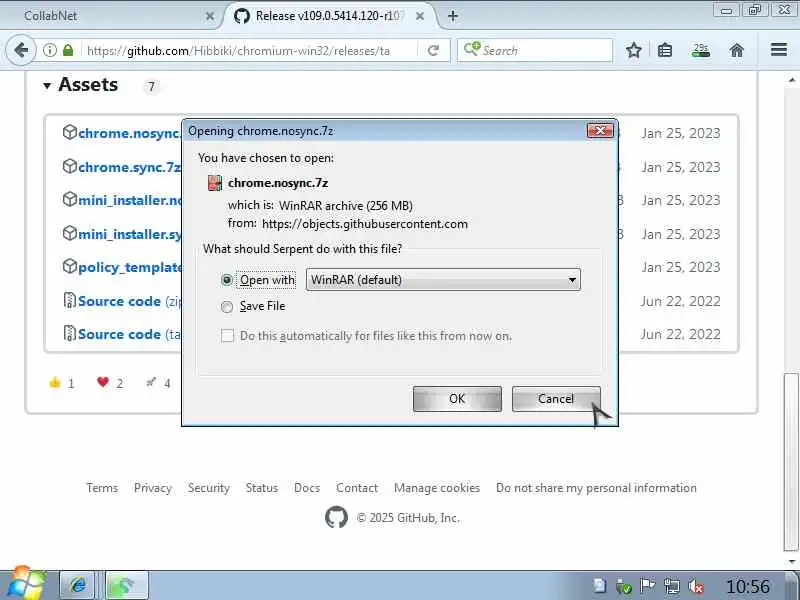800x600 pixels.
Task: Show site information via the info icon
Action: point(49,50)
